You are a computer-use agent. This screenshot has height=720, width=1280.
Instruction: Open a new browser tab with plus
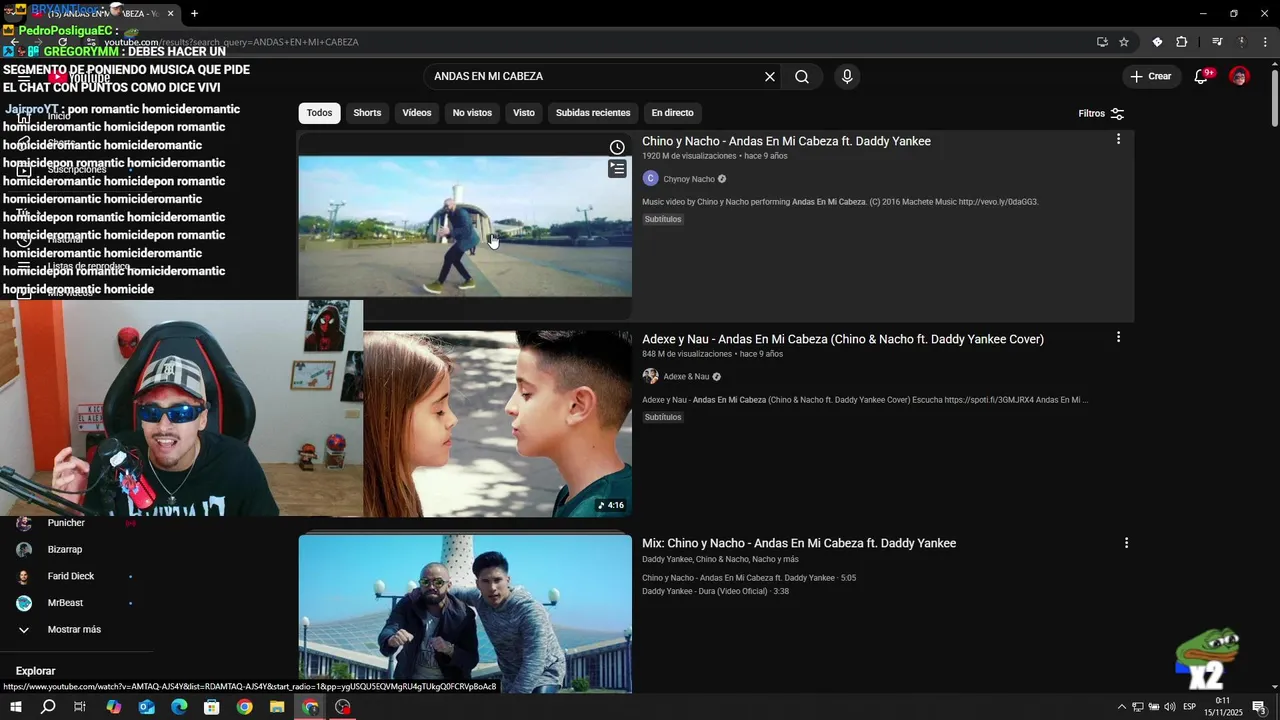[194, 14]
